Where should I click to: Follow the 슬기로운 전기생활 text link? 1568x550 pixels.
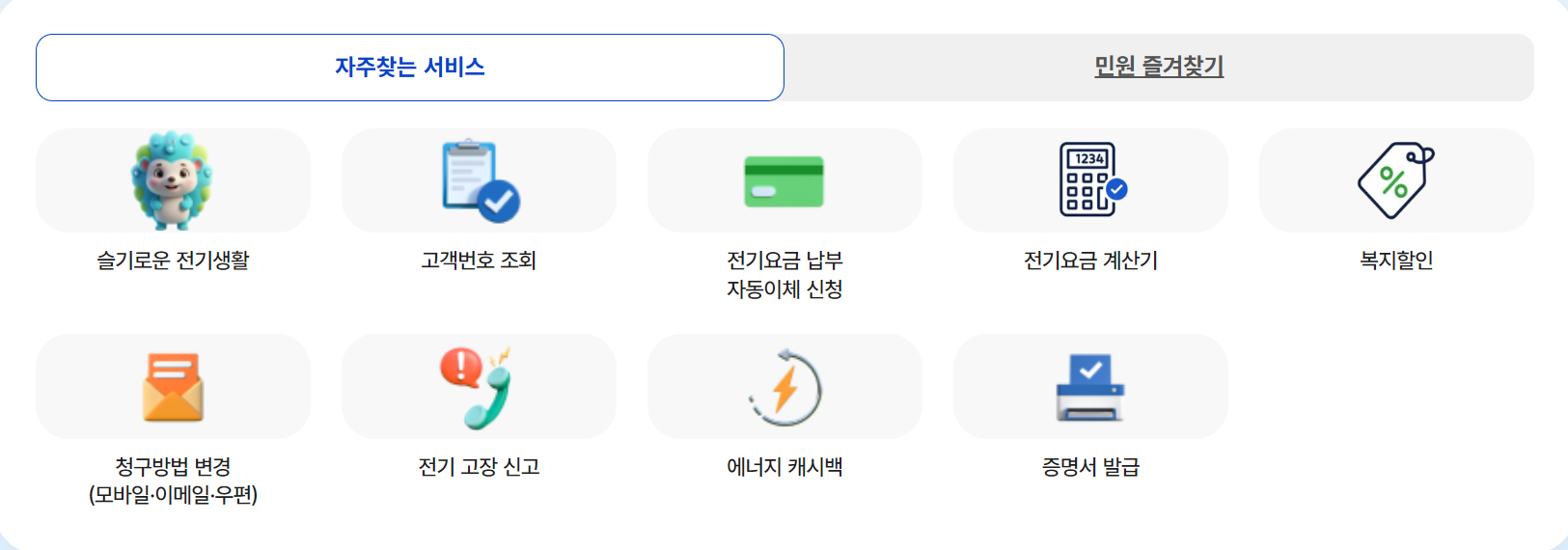coord(173,261)
